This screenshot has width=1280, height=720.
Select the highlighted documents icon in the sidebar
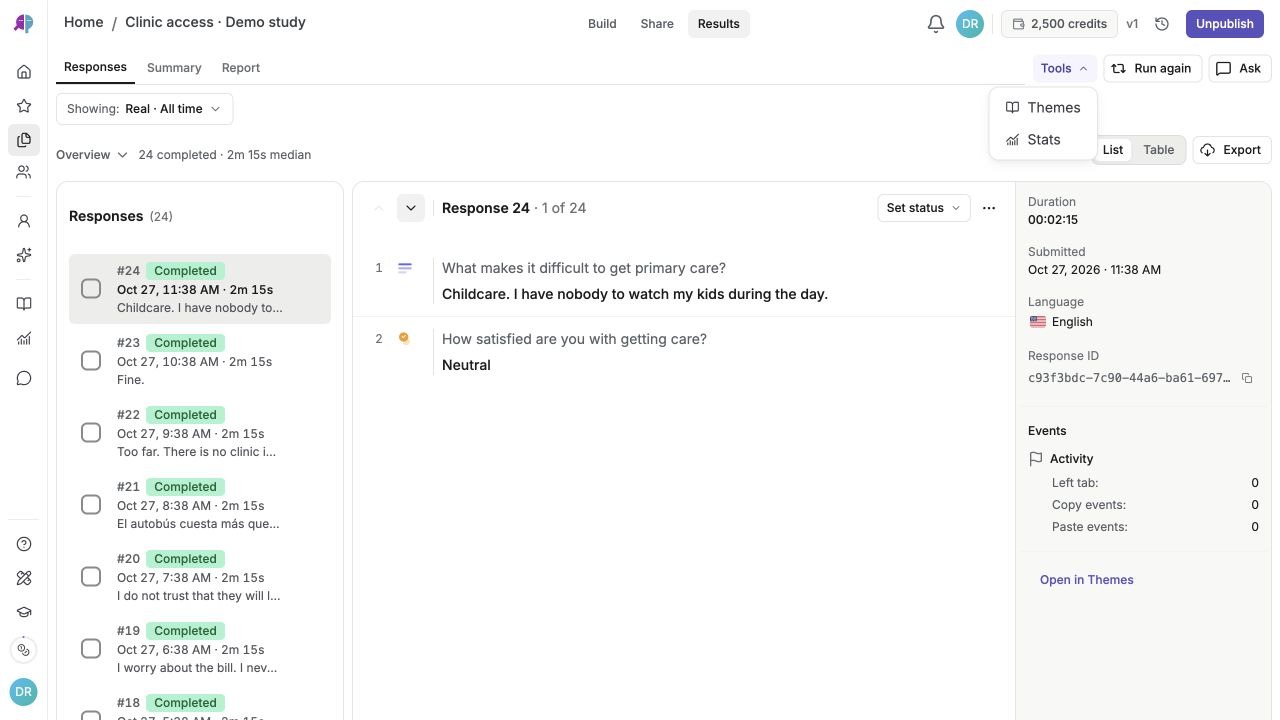click(24, 140)
